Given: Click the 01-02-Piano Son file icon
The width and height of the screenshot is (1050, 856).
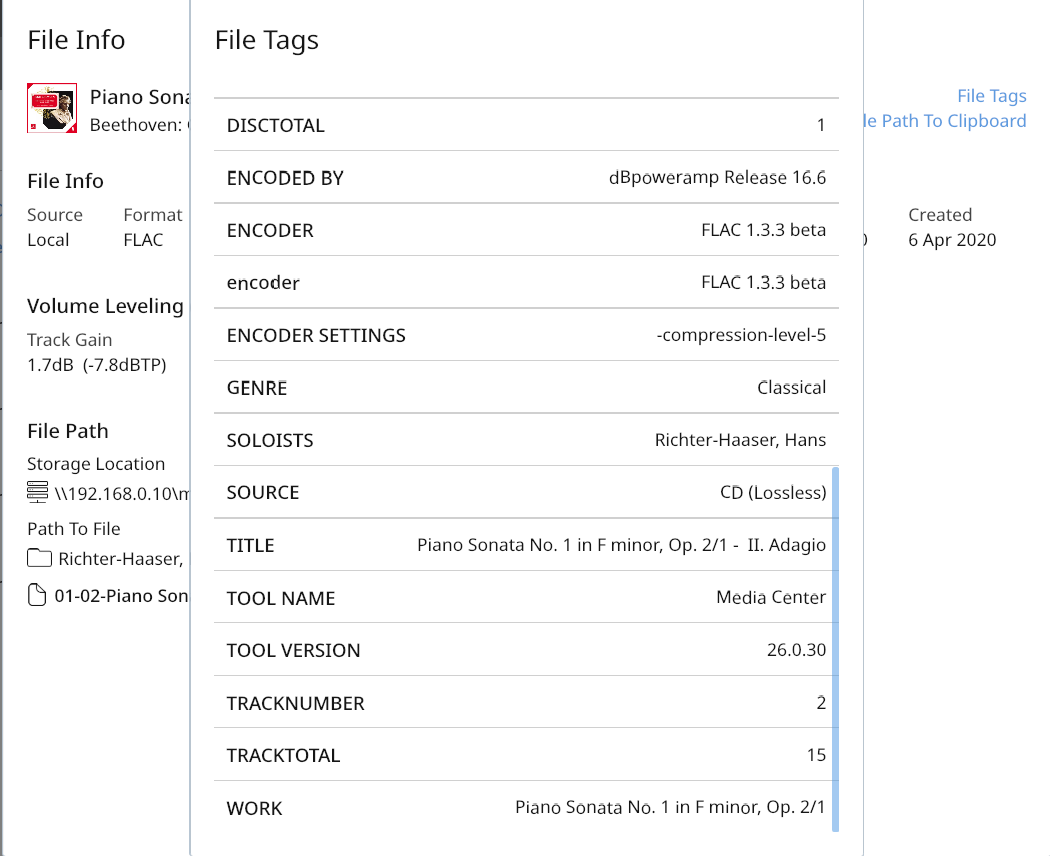Looking at the screenshot, I should 38,595.
